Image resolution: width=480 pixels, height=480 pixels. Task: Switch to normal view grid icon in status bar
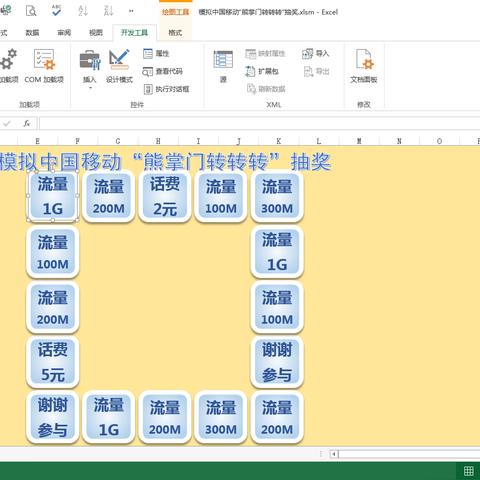point(468,471)
